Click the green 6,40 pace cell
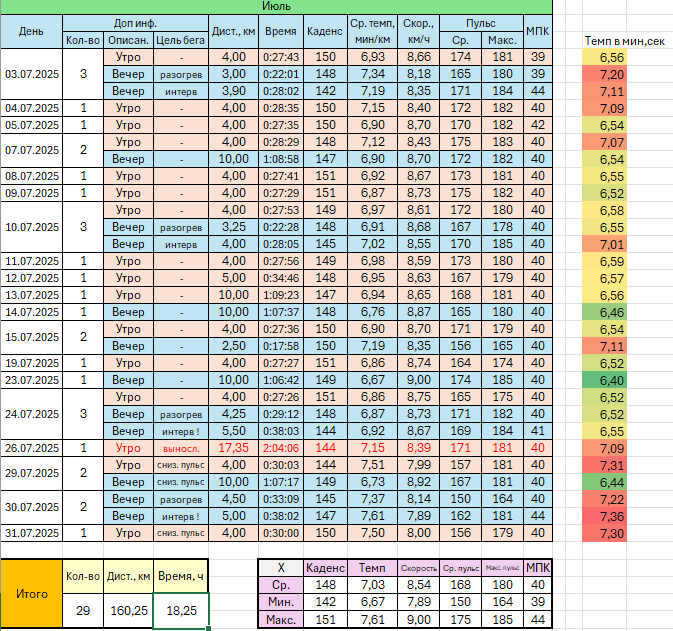673x631 pixels. pyautogui.click(x=611, y=380)
